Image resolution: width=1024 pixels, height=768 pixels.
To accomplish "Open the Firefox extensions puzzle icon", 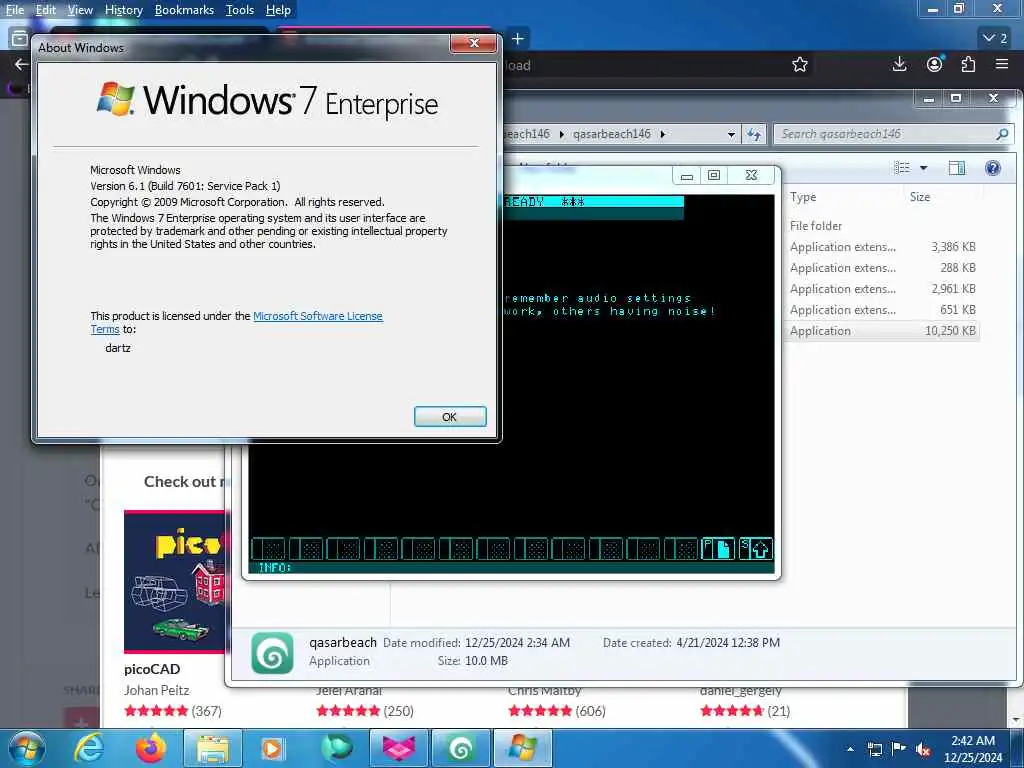I will [x=968, y=64].
